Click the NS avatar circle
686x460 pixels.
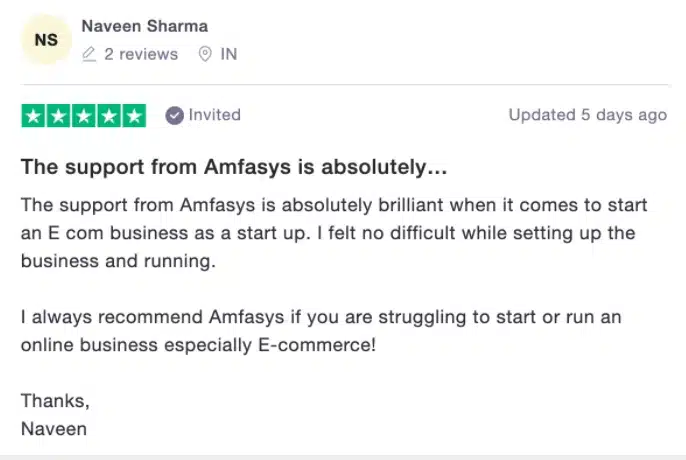[46, 40]
